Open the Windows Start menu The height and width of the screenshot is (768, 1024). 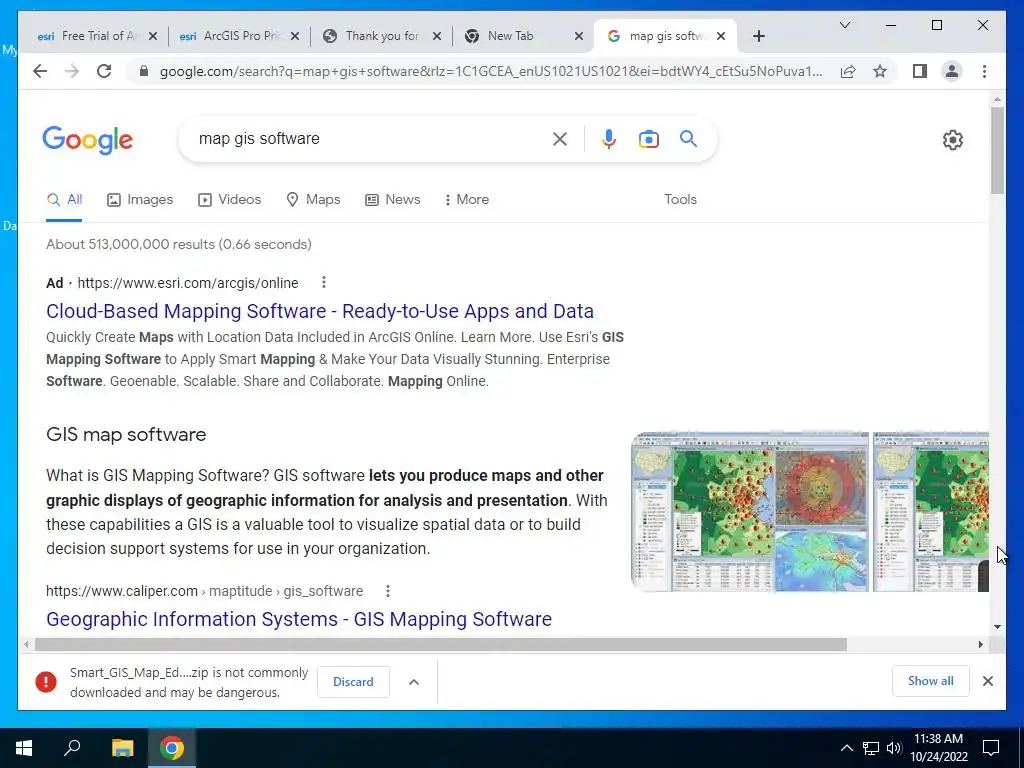click(x=24, y=748)
